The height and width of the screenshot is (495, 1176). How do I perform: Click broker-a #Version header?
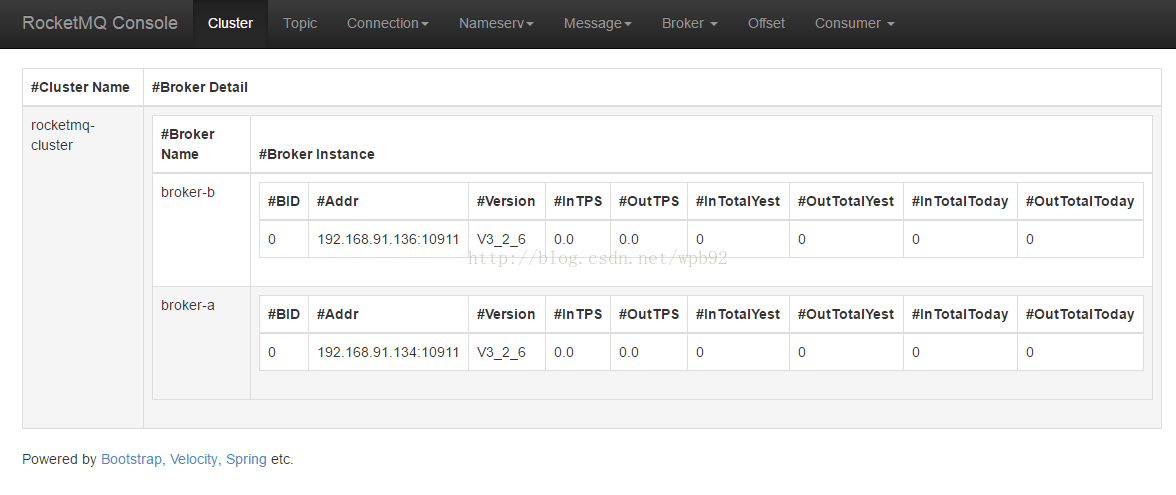click(x=506, y=314)
